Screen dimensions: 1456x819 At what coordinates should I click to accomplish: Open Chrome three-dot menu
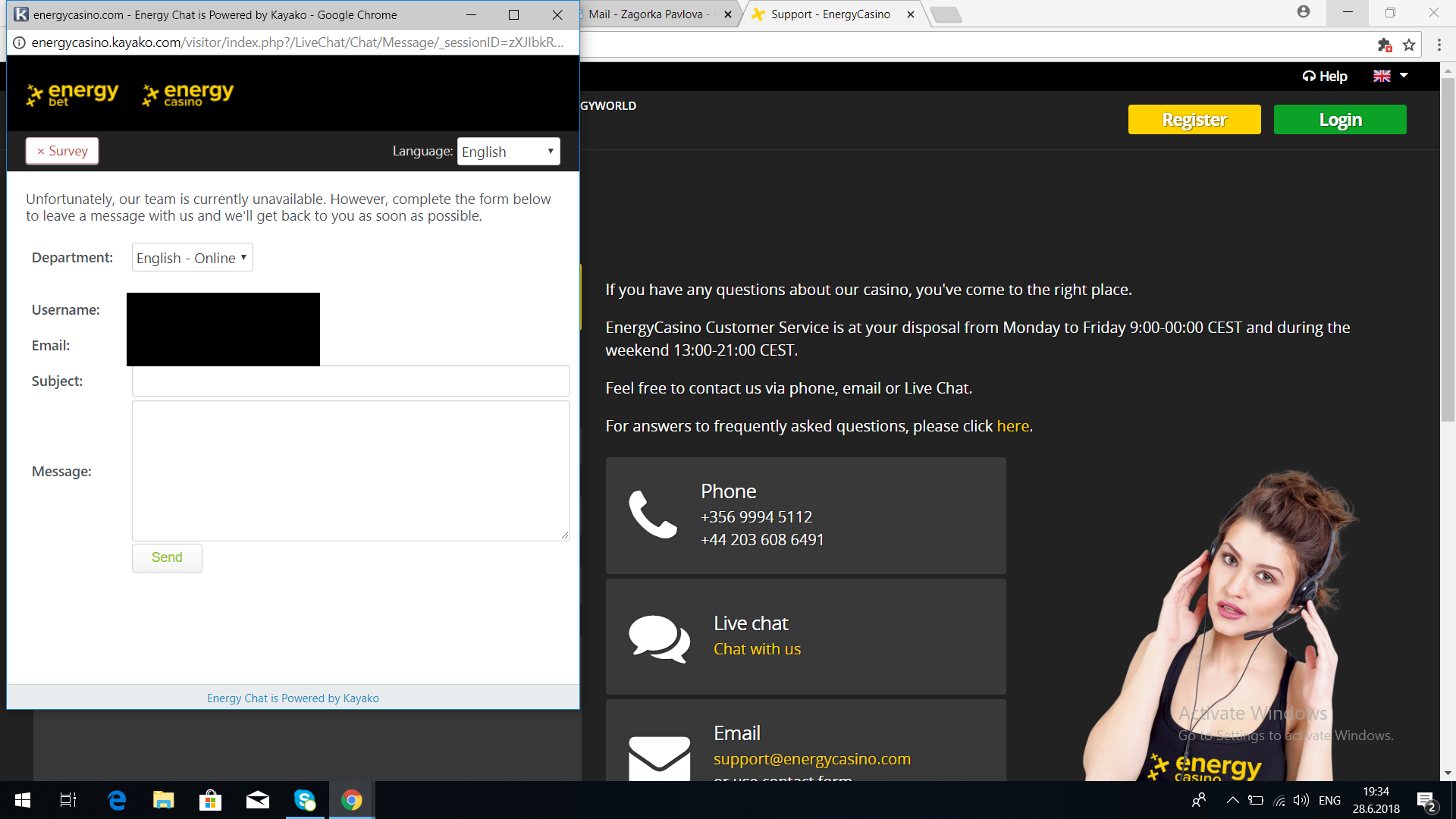tap(1439, 45)
